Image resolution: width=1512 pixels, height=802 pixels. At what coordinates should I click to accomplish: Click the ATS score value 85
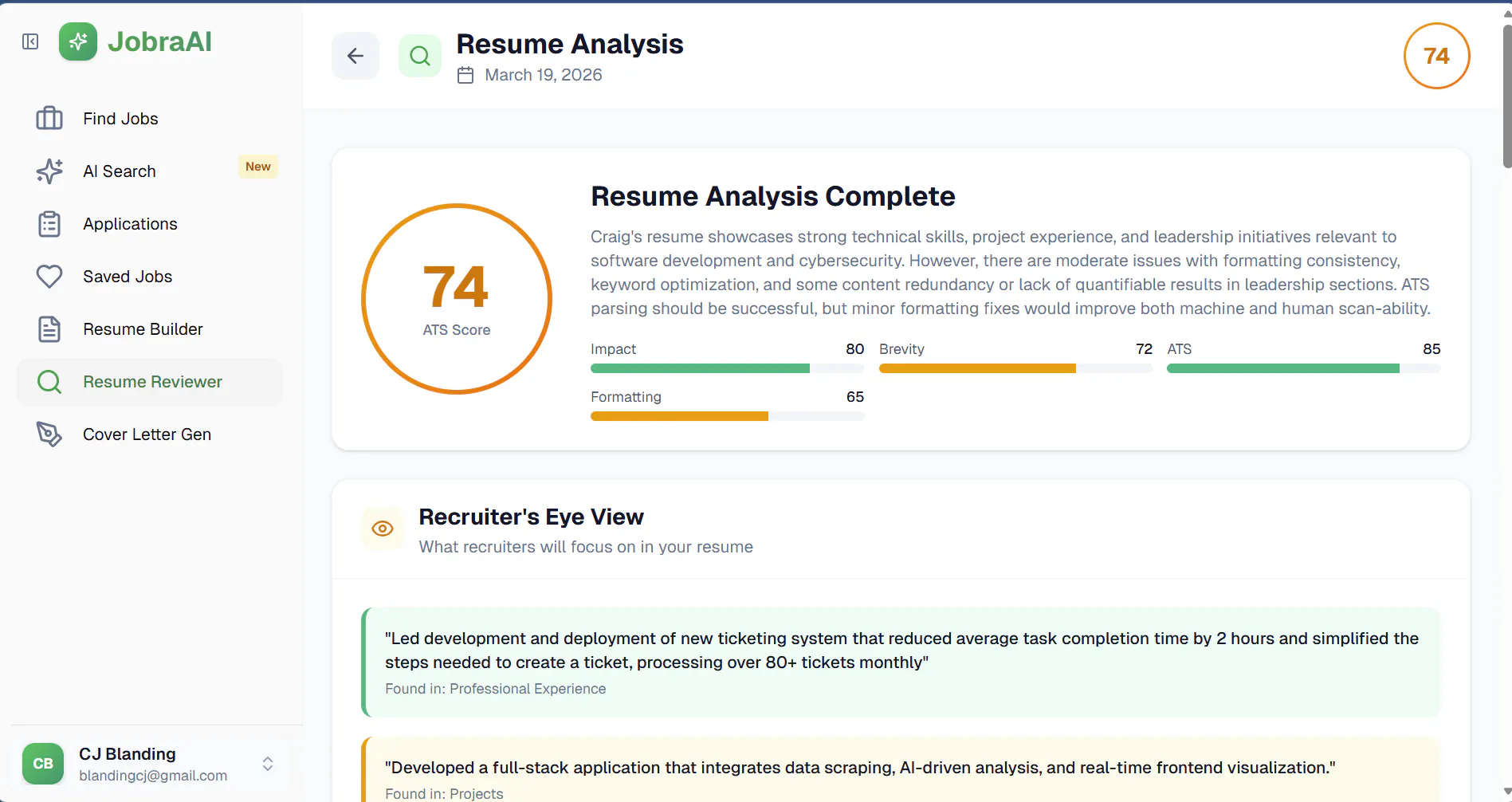tap(1431, 349)
